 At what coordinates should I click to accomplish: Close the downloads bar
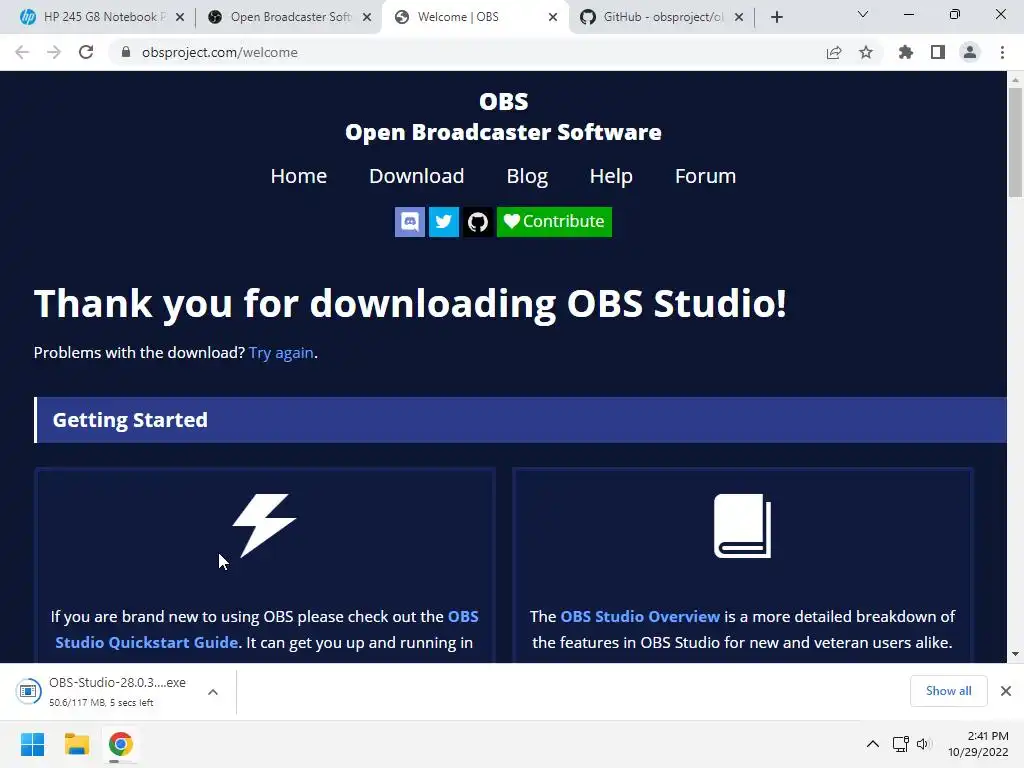pyautogui.click(x=1006, y=691)
